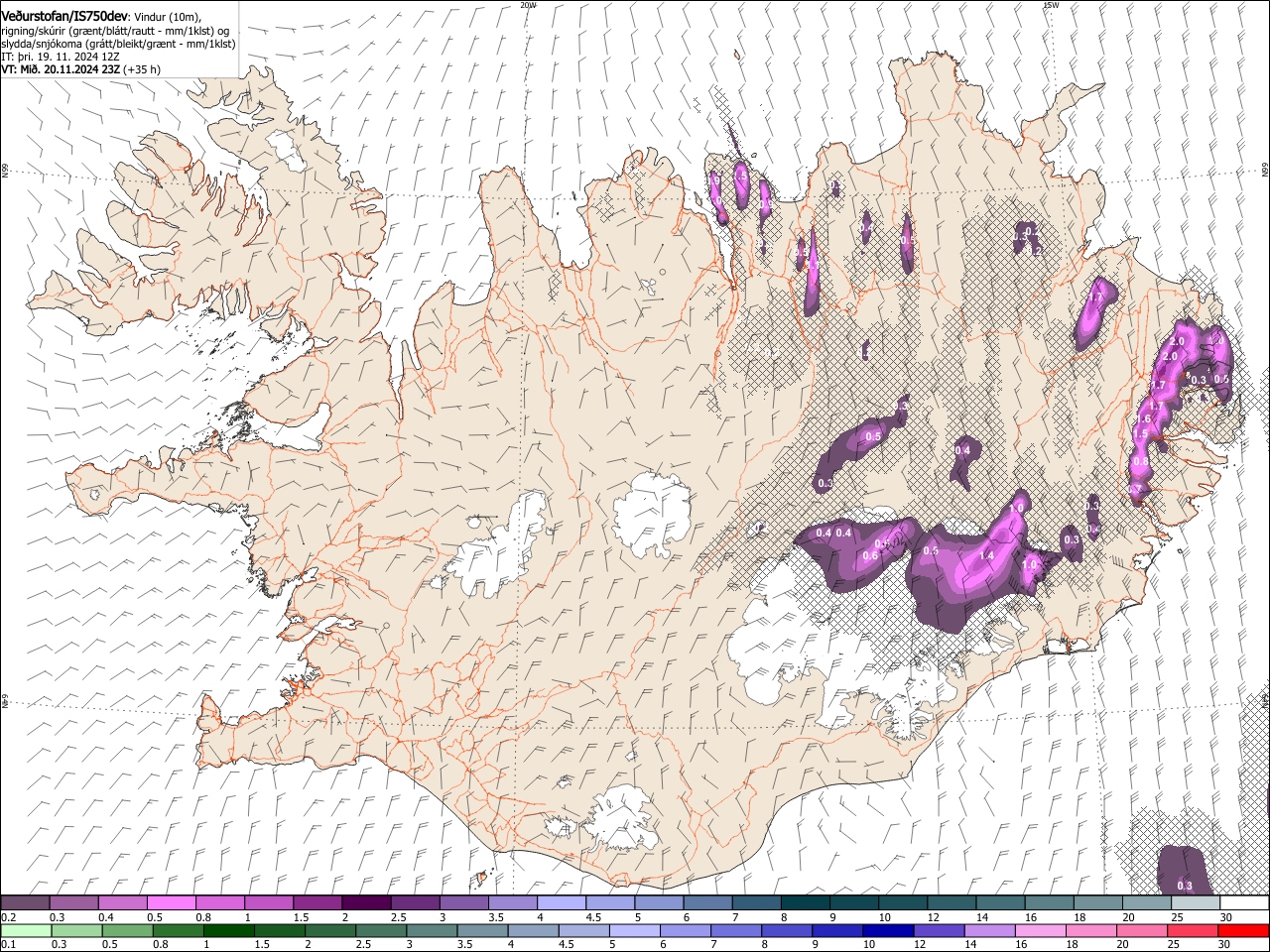Click the 0.3 value in the offshore southeast patch
Screen dimensions: 1270x952
pyautogui.click(x=1185, y=886)
